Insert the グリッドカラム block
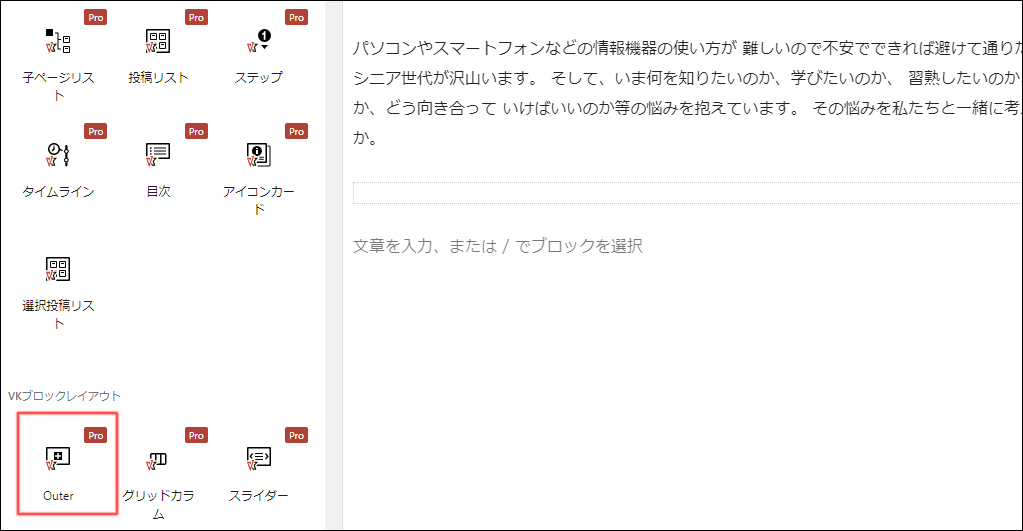 pyautogui.click(x=158, y=472)
